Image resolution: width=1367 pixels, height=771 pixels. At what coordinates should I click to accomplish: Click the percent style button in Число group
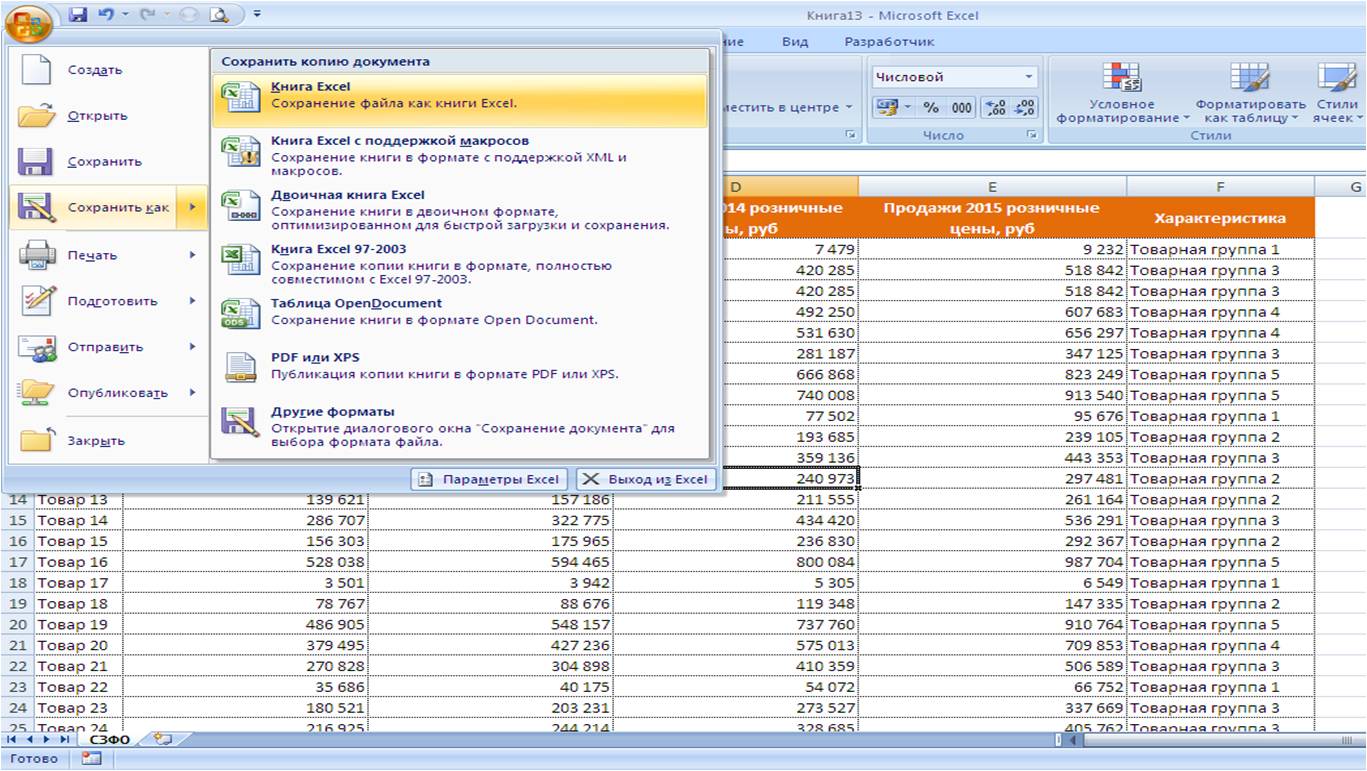(931, 108)
